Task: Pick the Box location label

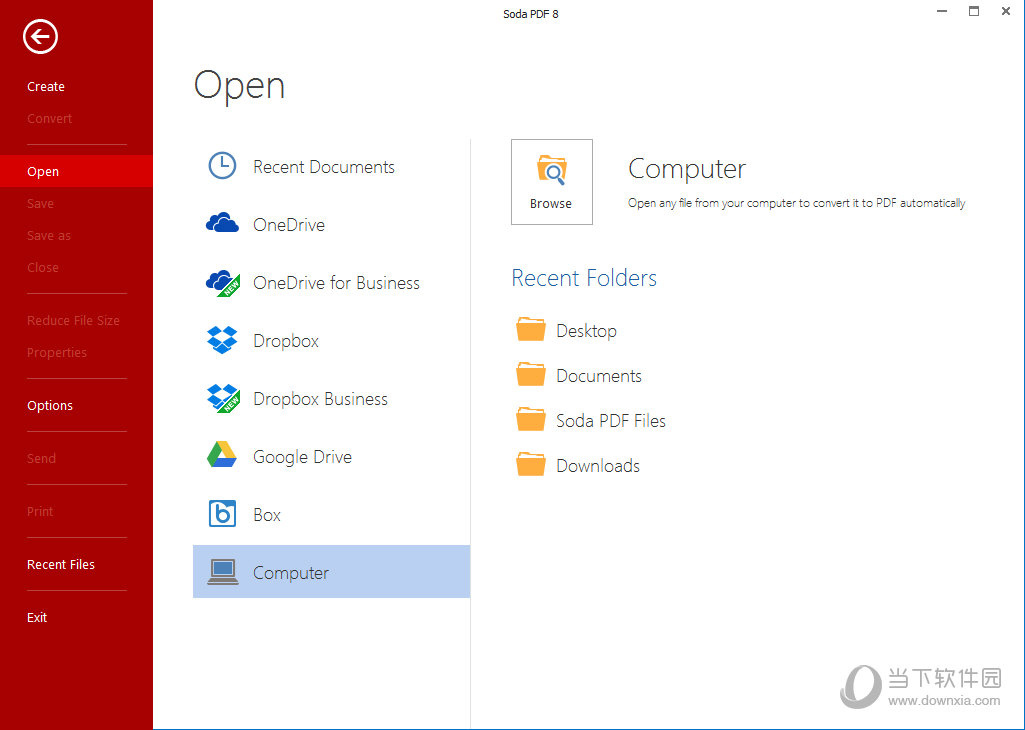Action: point(267,515)
